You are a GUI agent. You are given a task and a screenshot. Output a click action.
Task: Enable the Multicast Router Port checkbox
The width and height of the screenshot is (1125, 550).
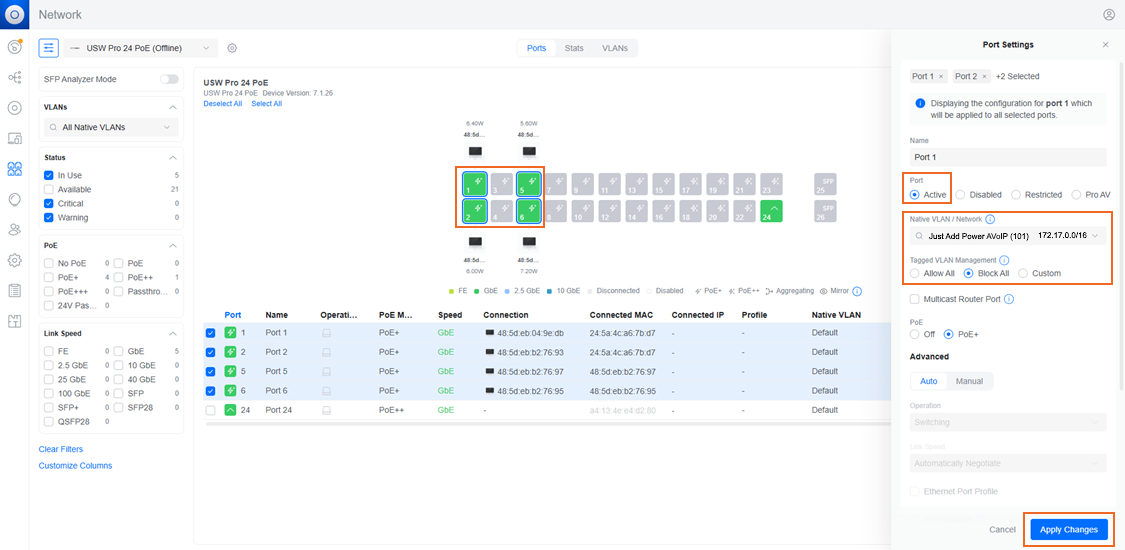coord(914,299)
